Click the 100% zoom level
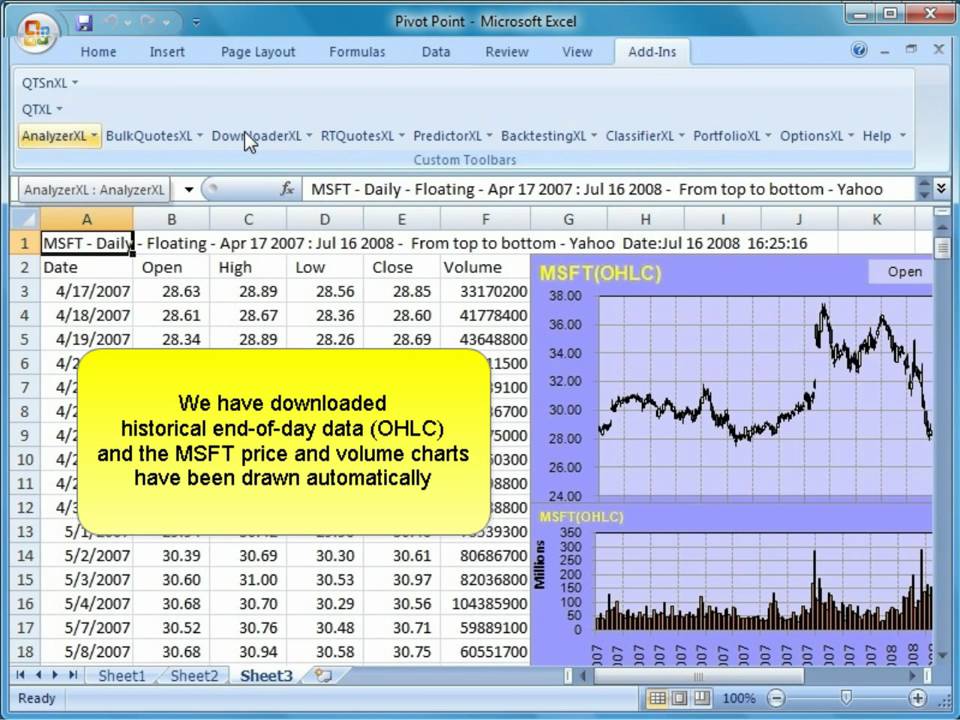The image size is (960, 720). tap(738, 698)
